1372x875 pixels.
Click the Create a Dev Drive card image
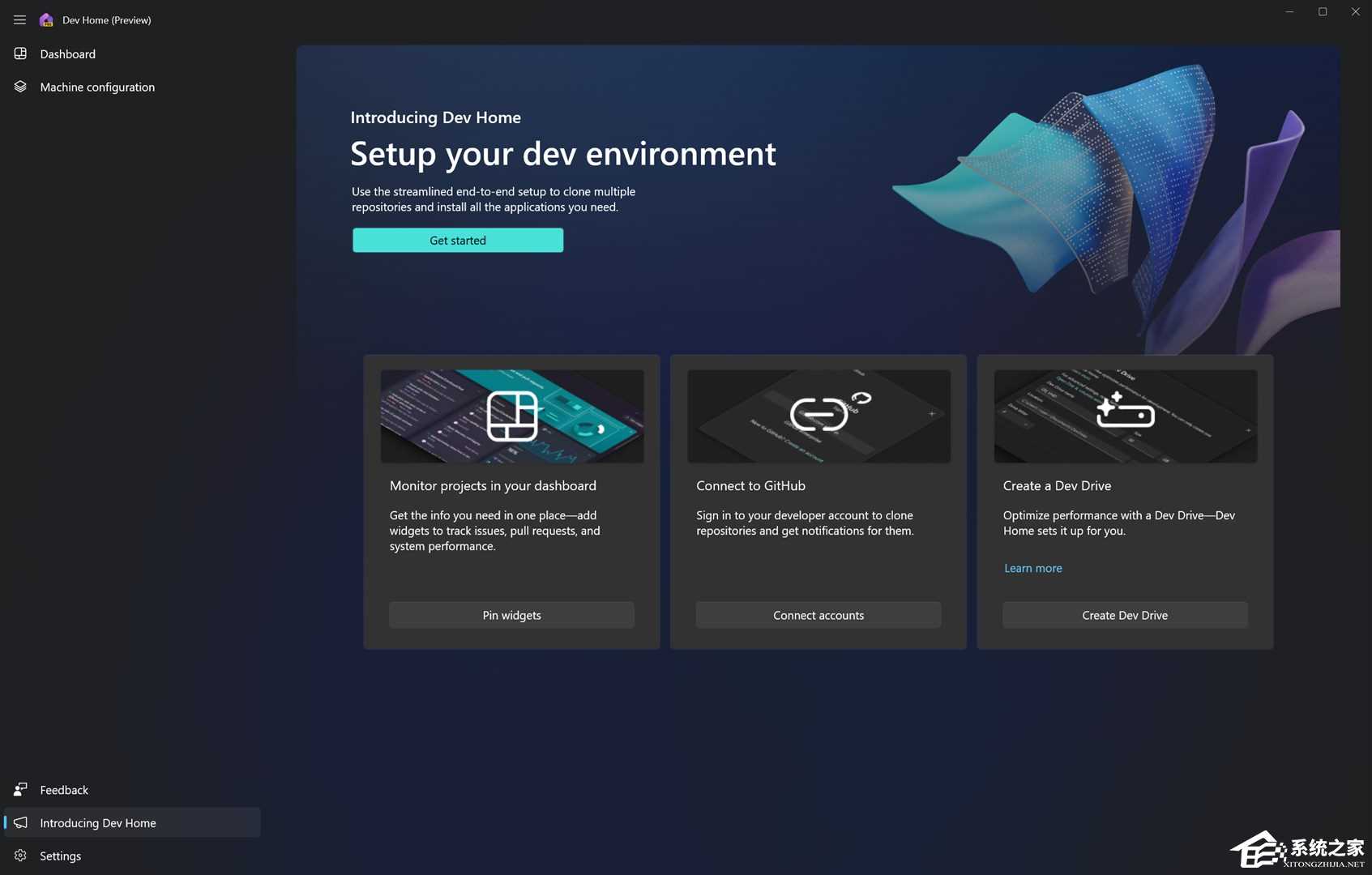(x=1126, y=416)
